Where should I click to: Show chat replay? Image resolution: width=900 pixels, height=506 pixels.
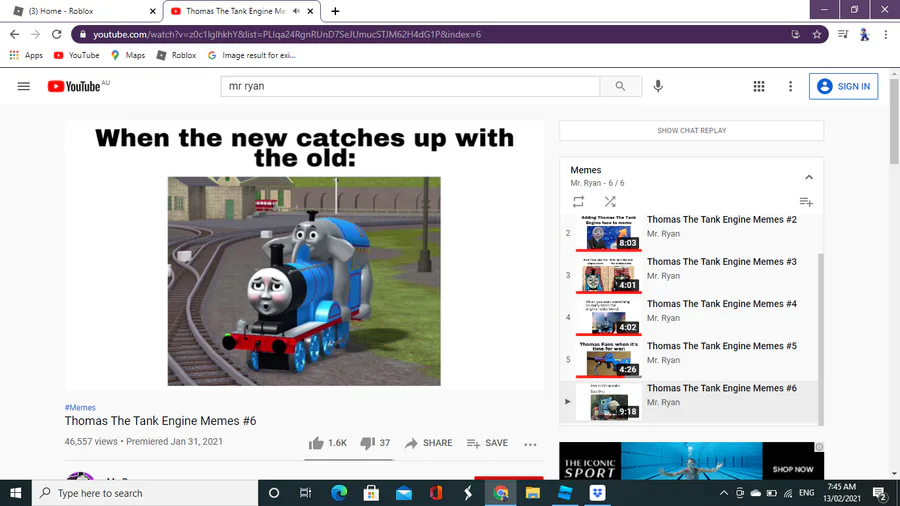coord(692,130)
